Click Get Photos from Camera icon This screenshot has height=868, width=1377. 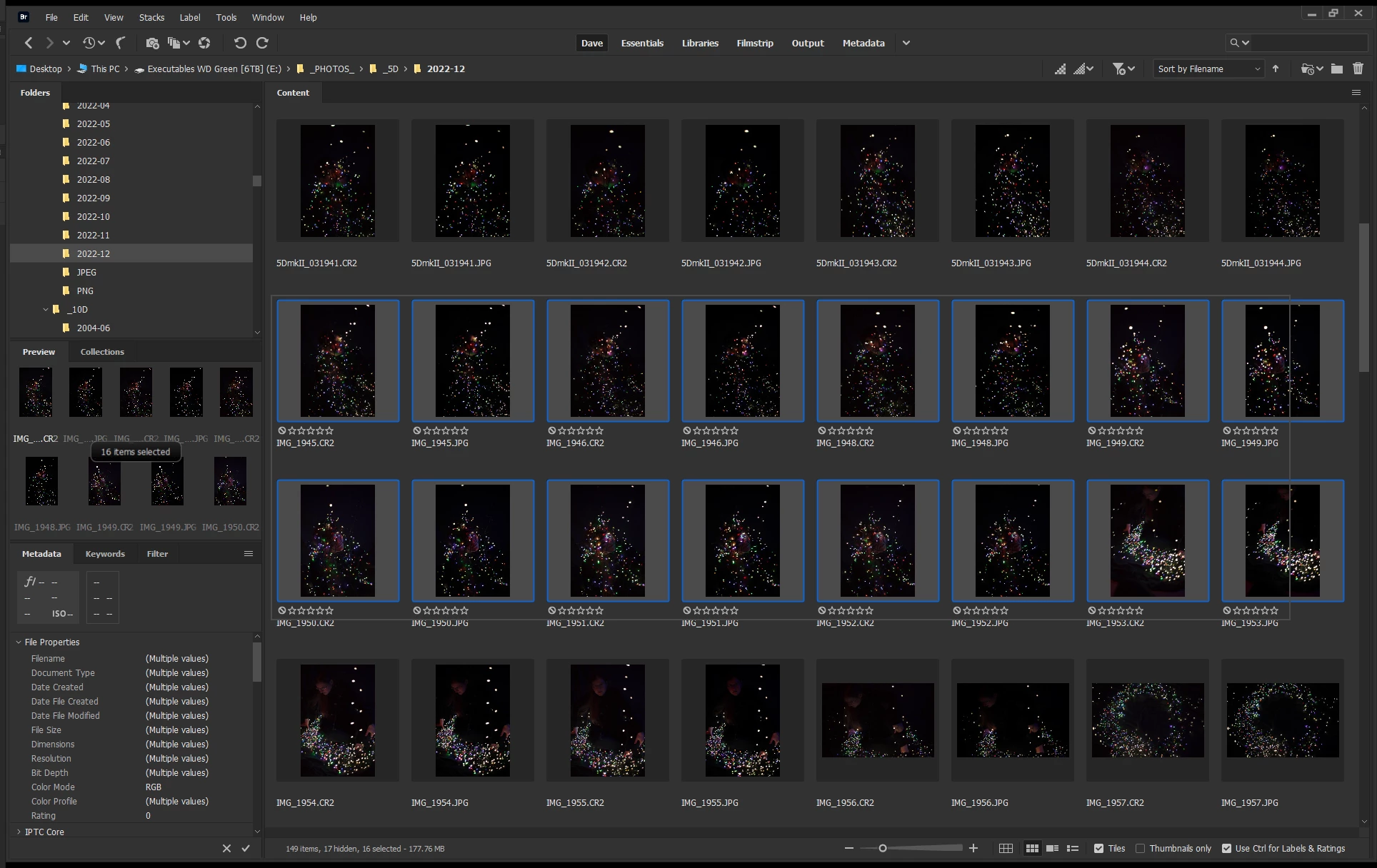point(151,43)
